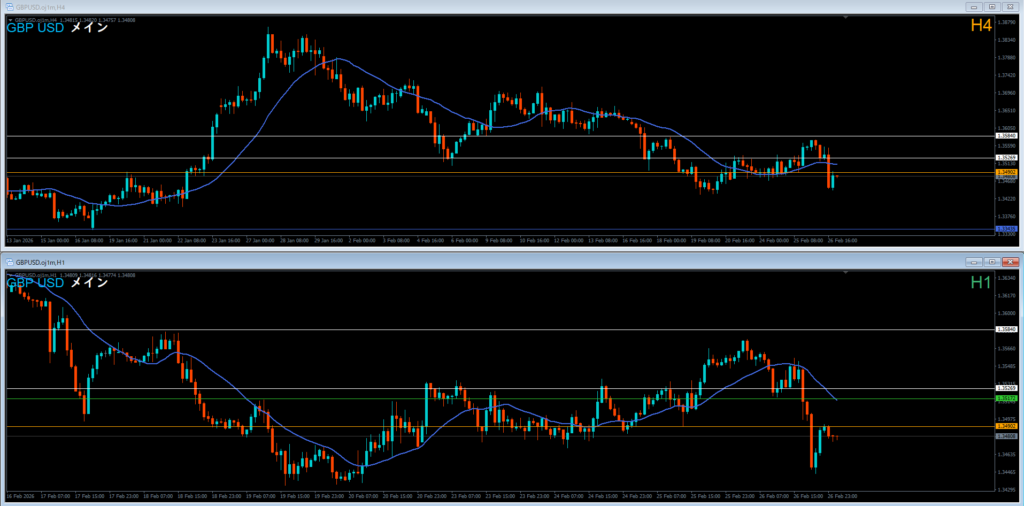The image size is (1024, 506).
Task: Expand the arrow beside GBPUSD.oj1m,H4 chart info
Action: (10, 19)
